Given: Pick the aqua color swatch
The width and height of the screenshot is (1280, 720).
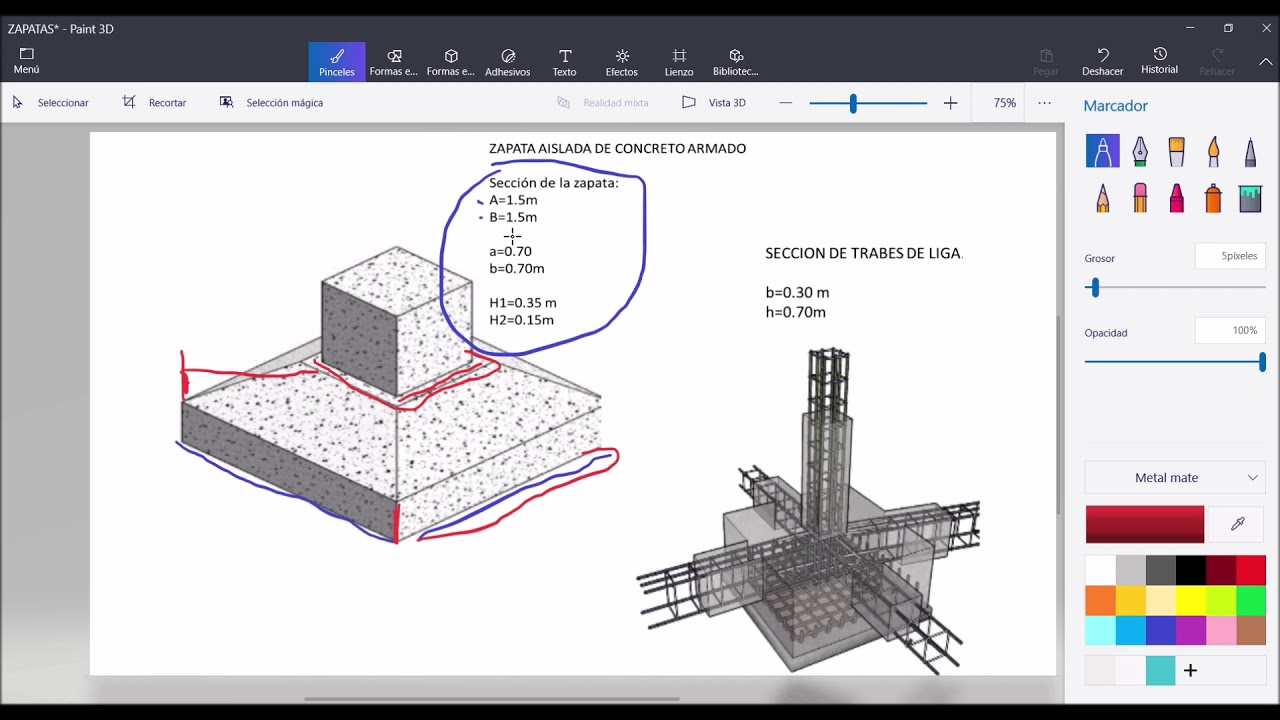Looking at the screenshot, I should click(x=1101, y=630).
